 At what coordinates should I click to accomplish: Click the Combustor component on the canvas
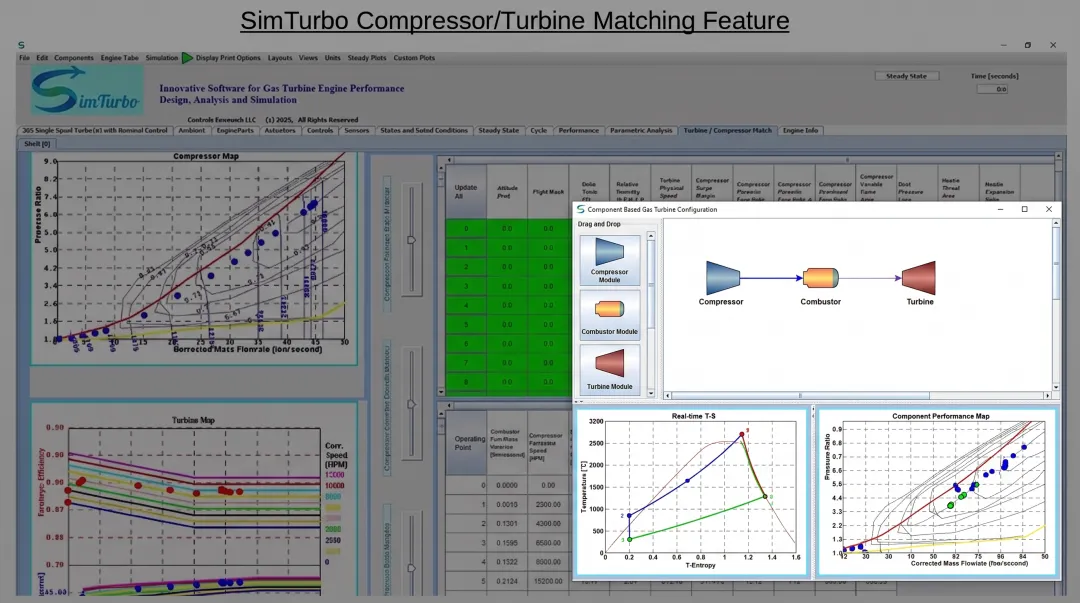820,278
